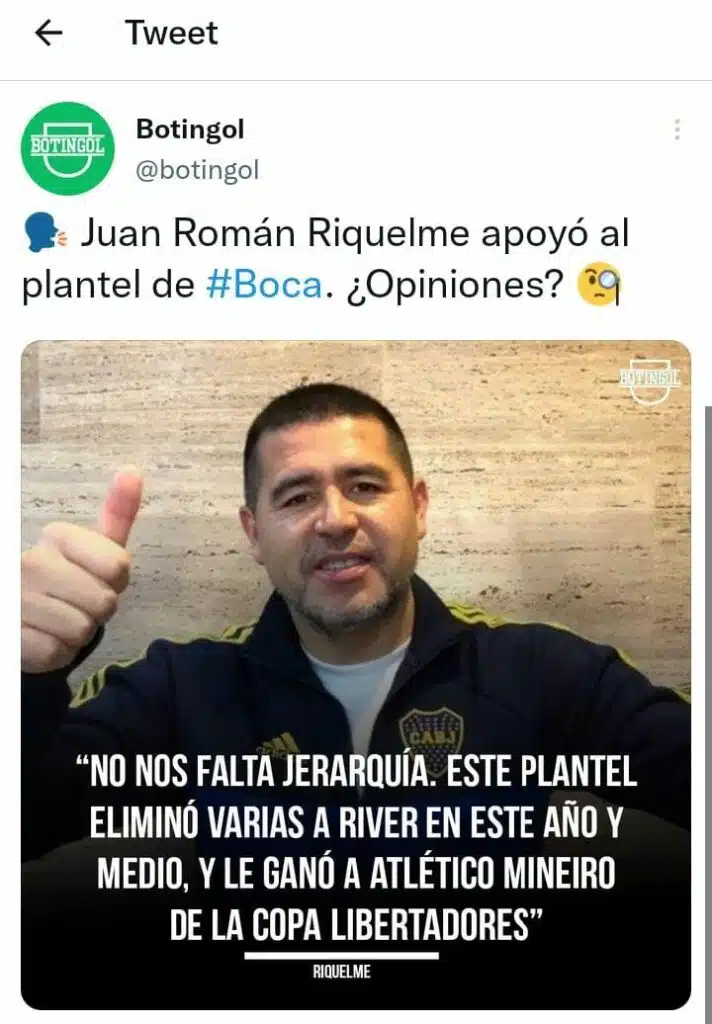712x1024 pixels.
Task: Click the CABJ badge on the jacket
Action: (x=431, y=731)
